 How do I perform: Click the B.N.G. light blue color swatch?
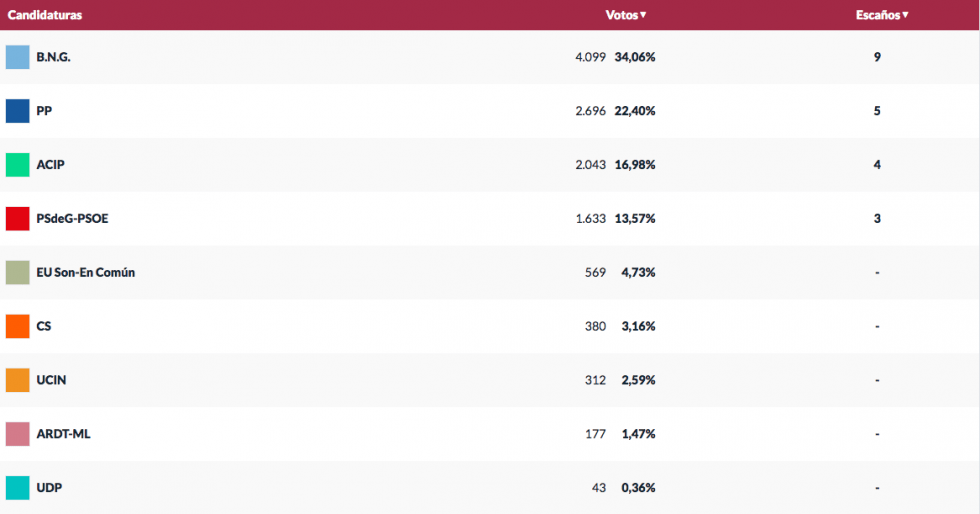tap(17, 57)
